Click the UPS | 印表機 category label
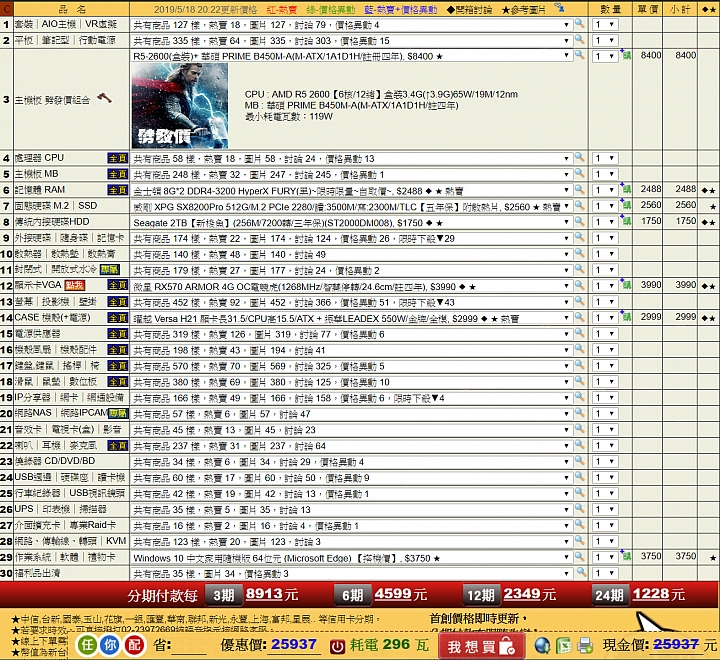720x660 pixels. tap(60, 509)
